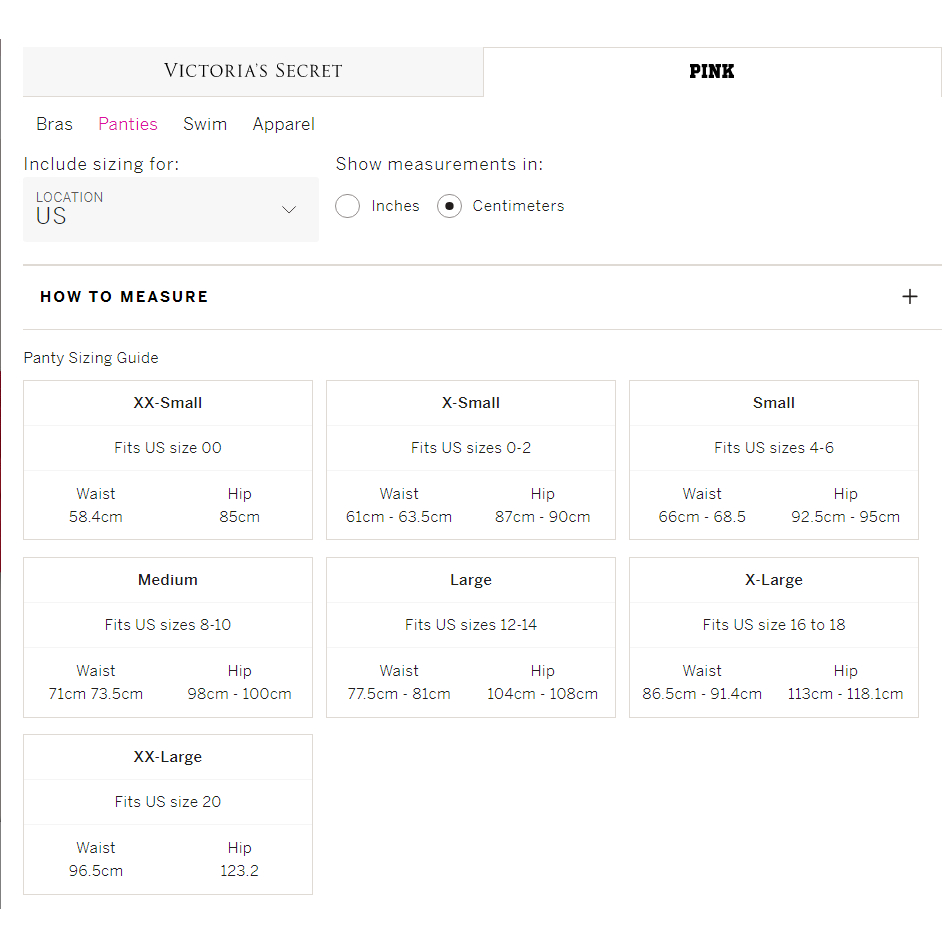Select the XX-Large size card waist measurement
This screenshot has width=948, height=948.
tap(95, 858)
